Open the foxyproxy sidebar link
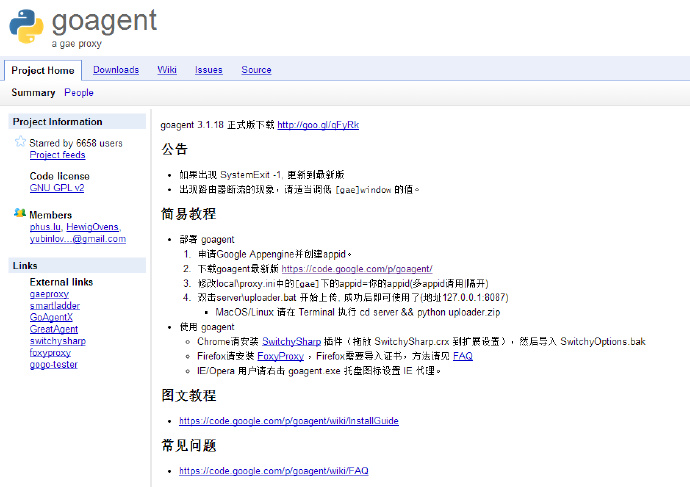The image size is (690, 487). (x=50, y=353)
